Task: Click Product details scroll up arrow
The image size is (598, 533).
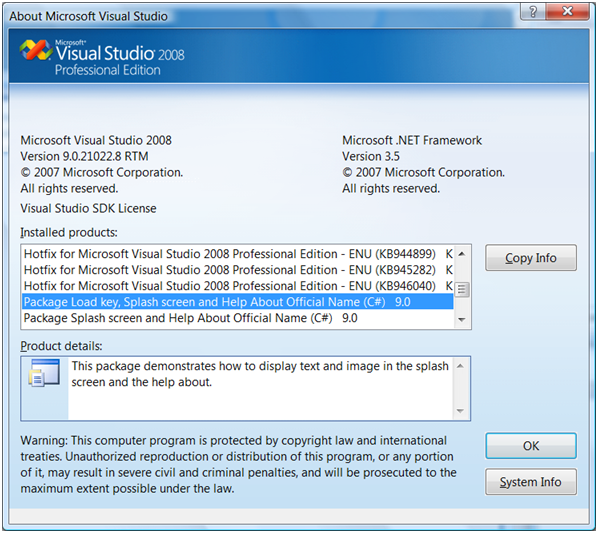Action: [460, 366]
